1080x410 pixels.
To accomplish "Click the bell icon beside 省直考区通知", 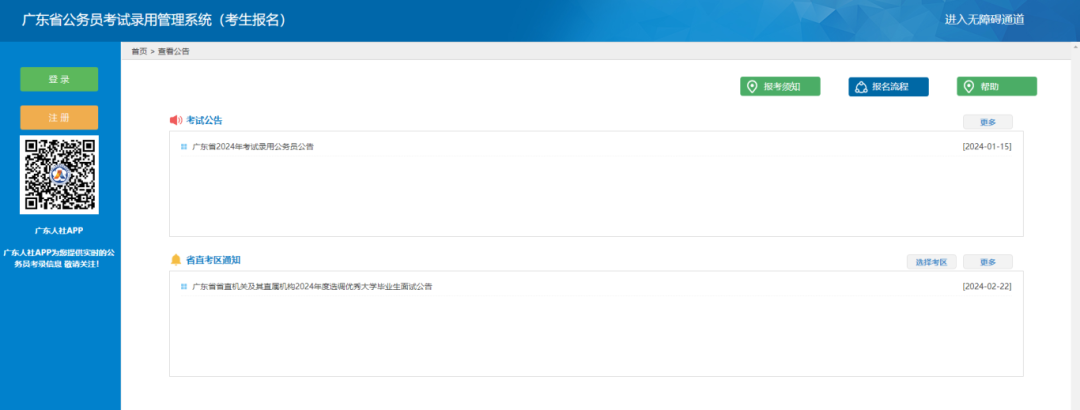I will click(176, 260).
